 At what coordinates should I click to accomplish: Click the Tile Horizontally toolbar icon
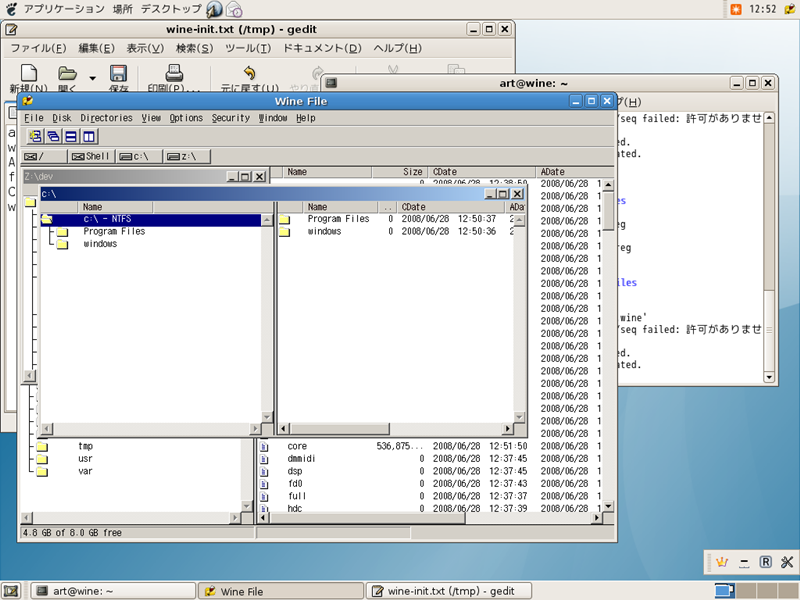[71, 136]
